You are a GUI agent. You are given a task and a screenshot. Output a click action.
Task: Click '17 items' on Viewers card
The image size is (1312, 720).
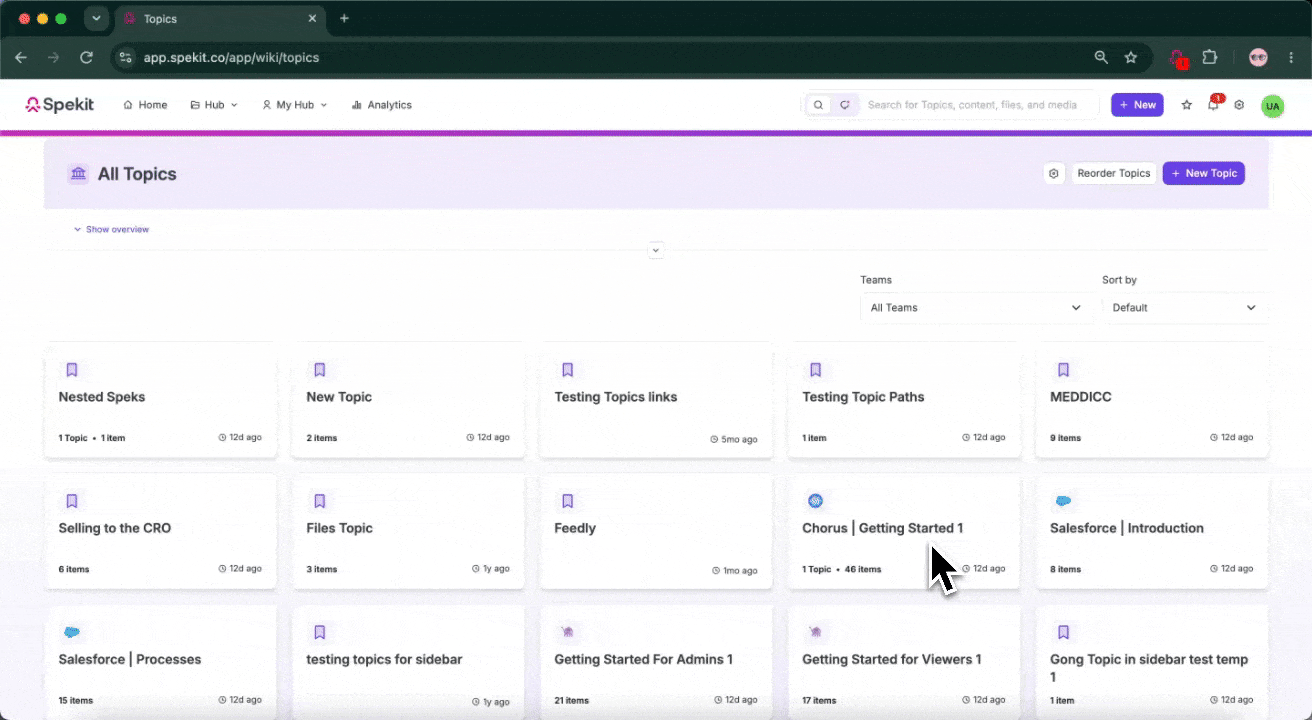[x=819, y=701]
